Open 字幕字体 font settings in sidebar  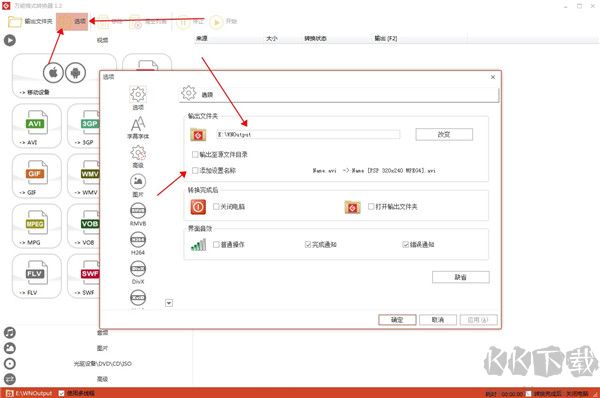138,127
